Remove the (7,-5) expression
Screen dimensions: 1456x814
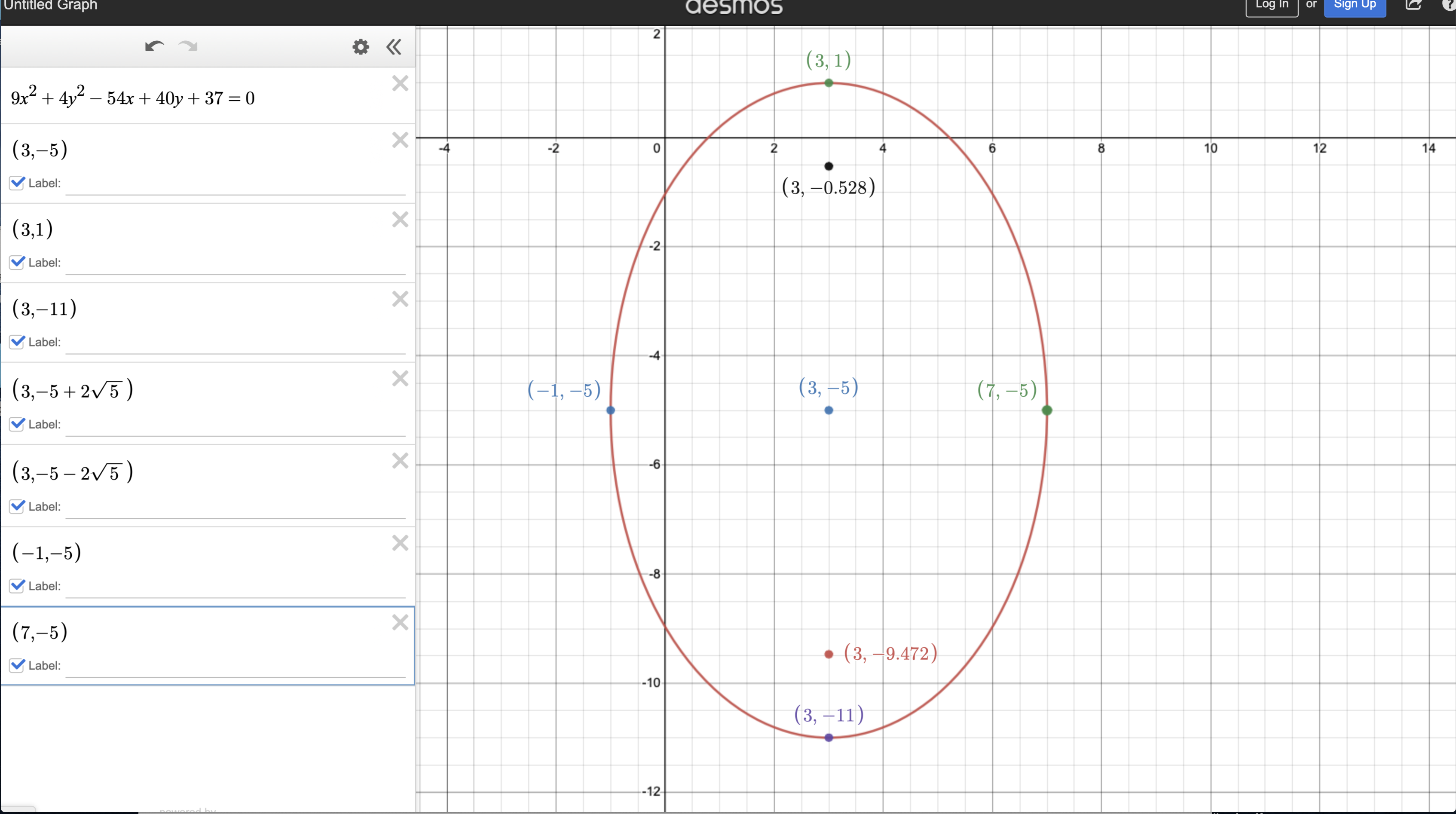tap(400, 622)
